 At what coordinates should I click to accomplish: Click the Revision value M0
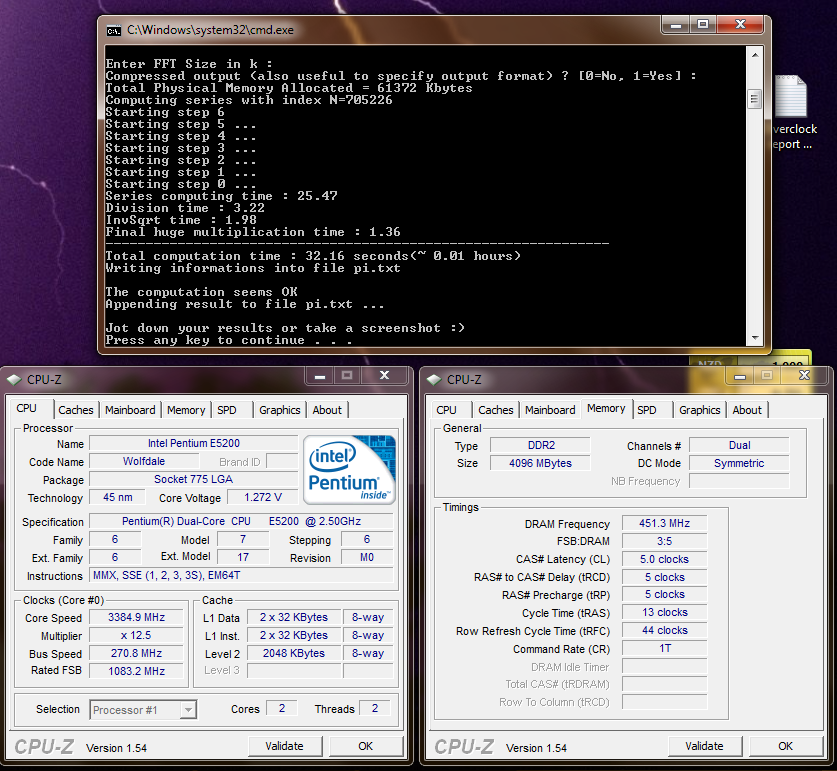click(367, 557)
